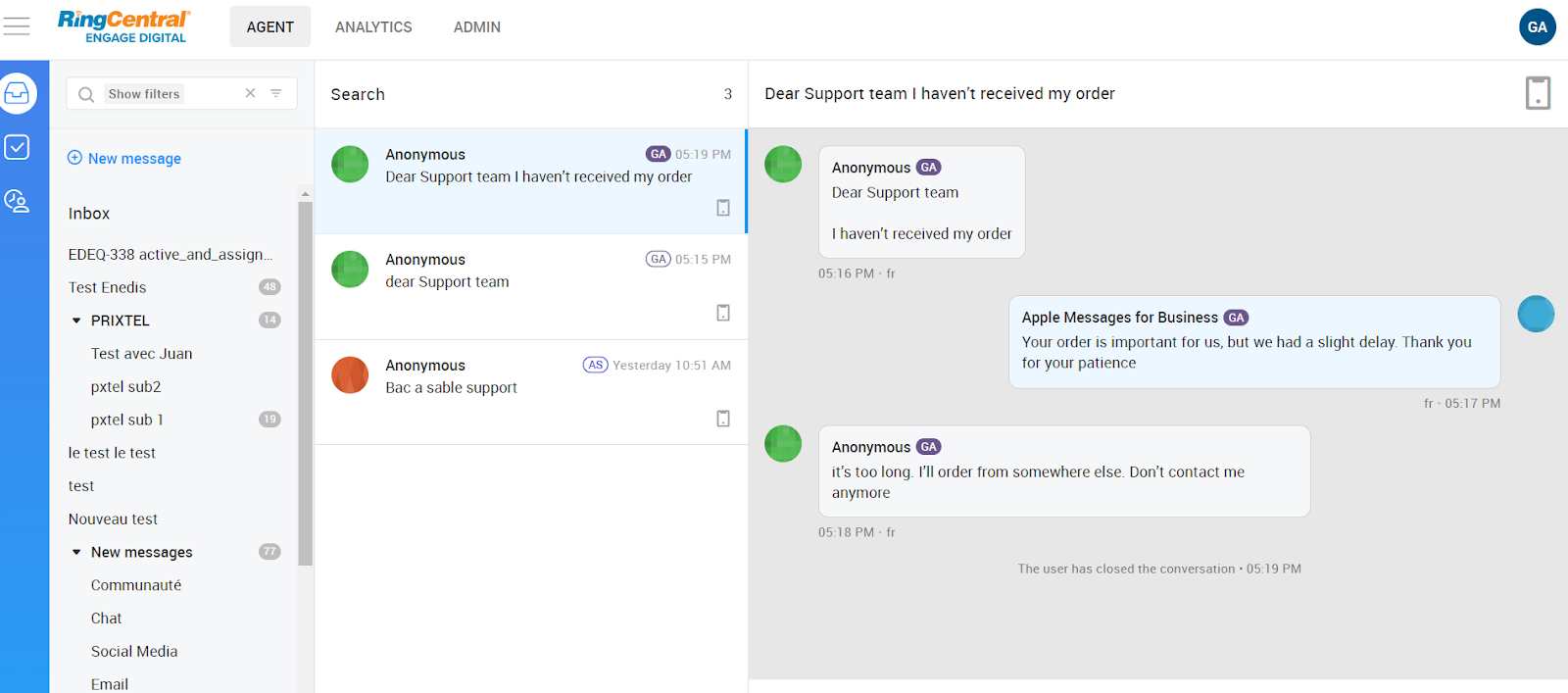
Task: Open the Inbox heading
Action: [89, 213]
